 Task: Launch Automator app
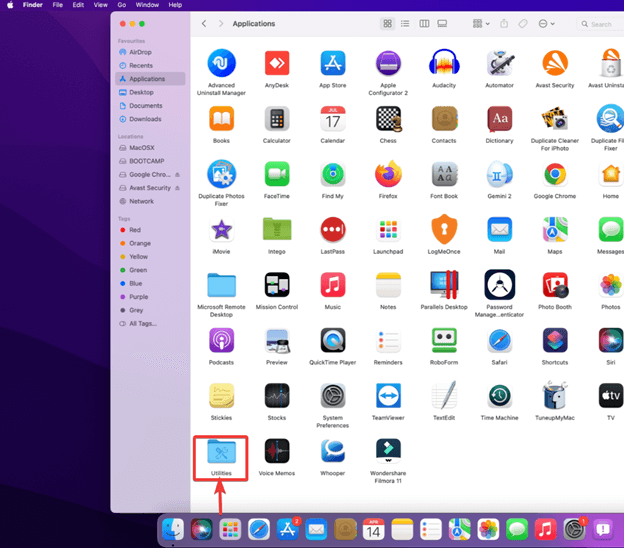click(x=500, y=63)
